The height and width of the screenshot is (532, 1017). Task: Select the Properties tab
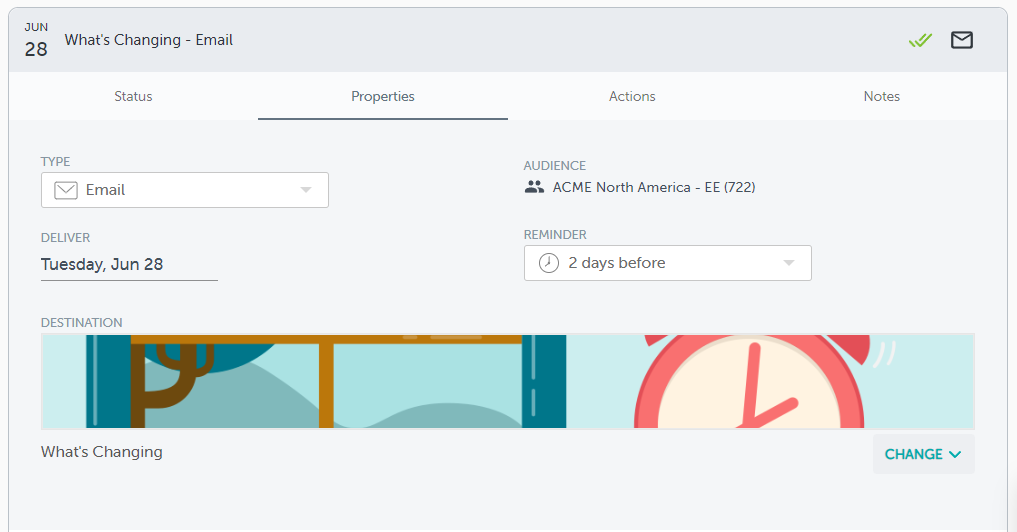383,97
